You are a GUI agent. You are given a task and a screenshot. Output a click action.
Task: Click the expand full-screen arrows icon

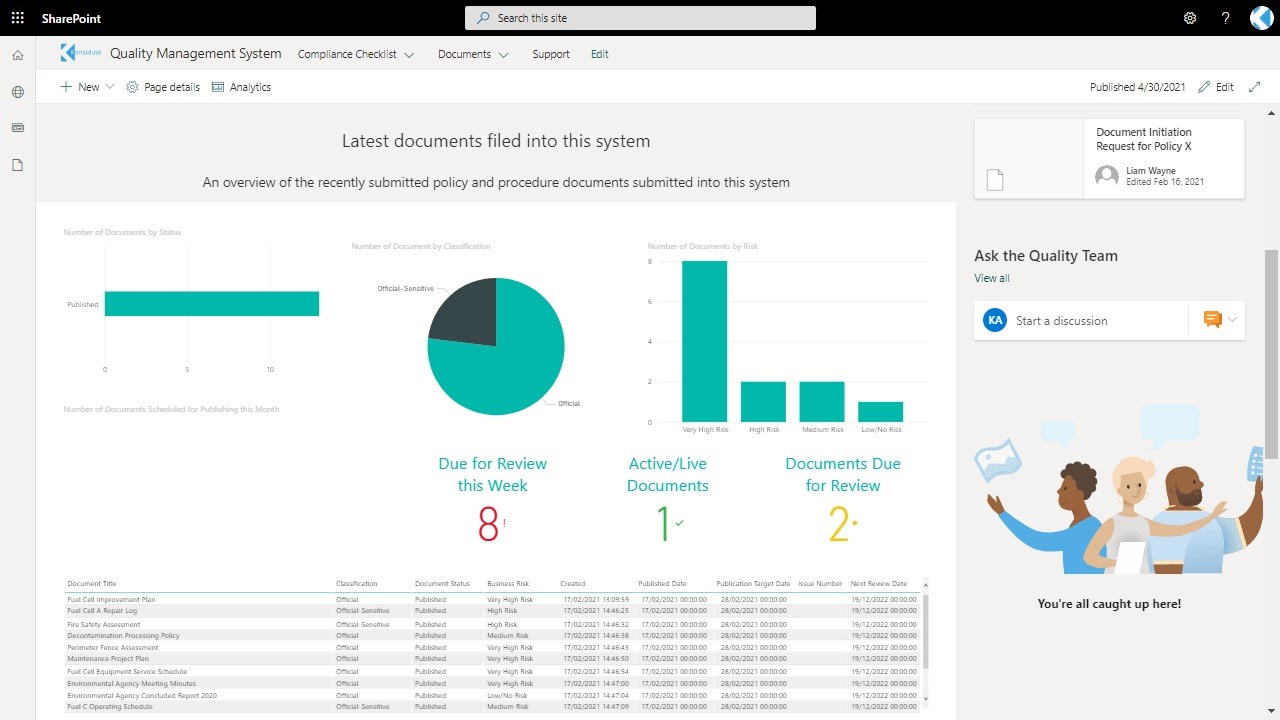point(1255,87)
